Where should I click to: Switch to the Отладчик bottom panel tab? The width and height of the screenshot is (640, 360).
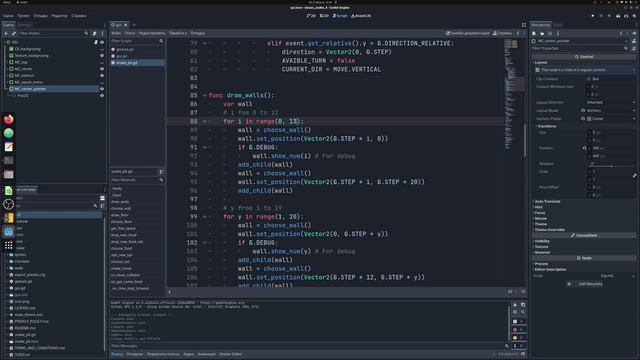click(135, 354)
